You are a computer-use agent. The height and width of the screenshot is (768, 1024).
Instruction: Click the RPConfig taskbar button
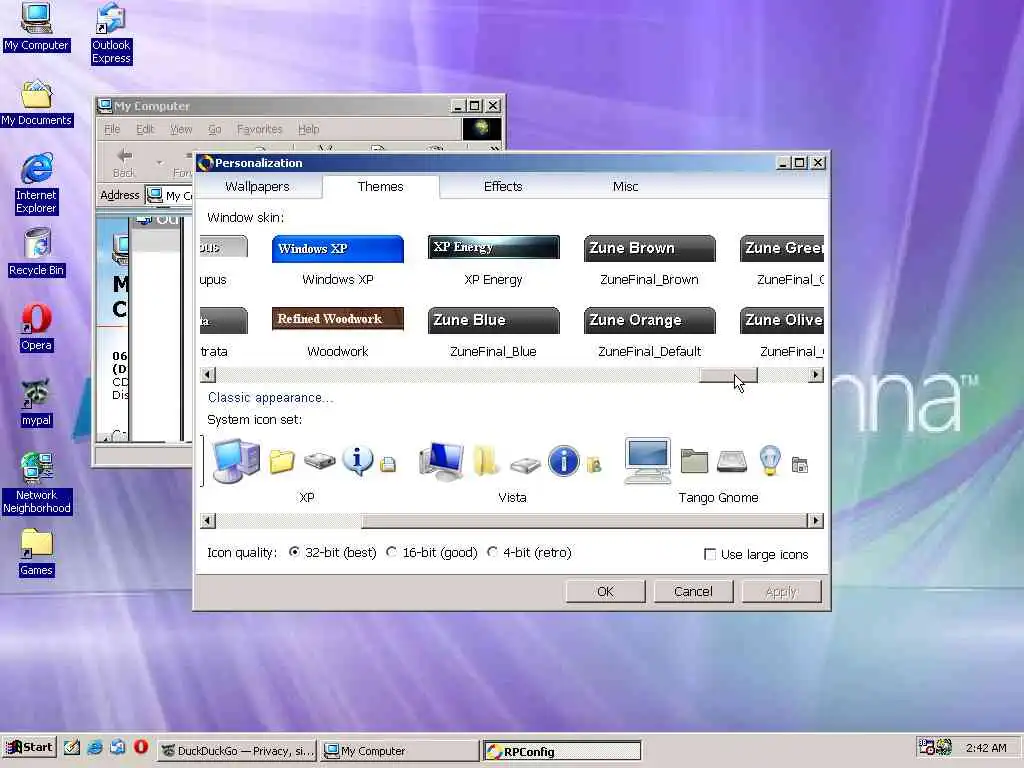tap(562, 750)
